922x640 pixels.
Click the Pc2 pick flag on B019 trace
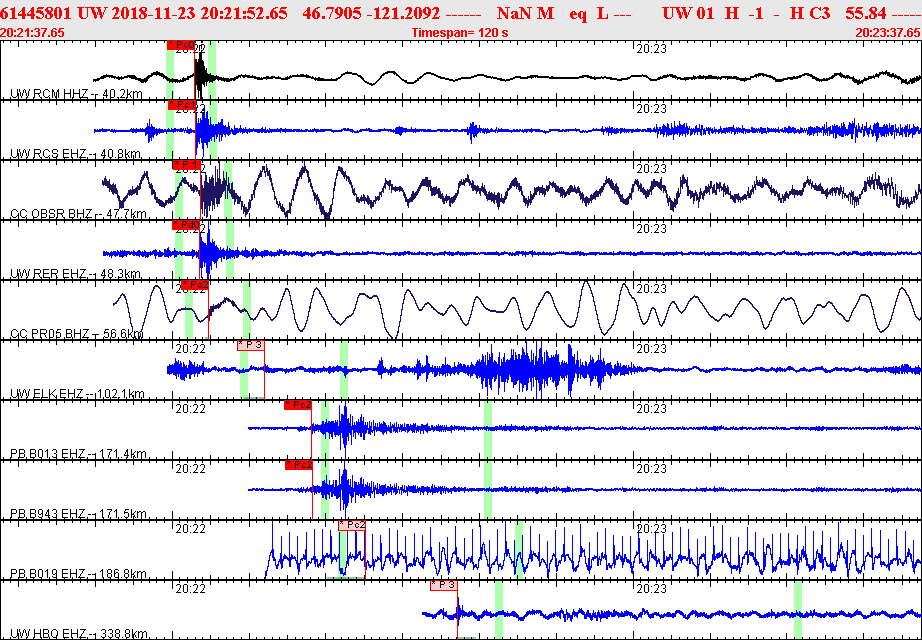(351, 525)
